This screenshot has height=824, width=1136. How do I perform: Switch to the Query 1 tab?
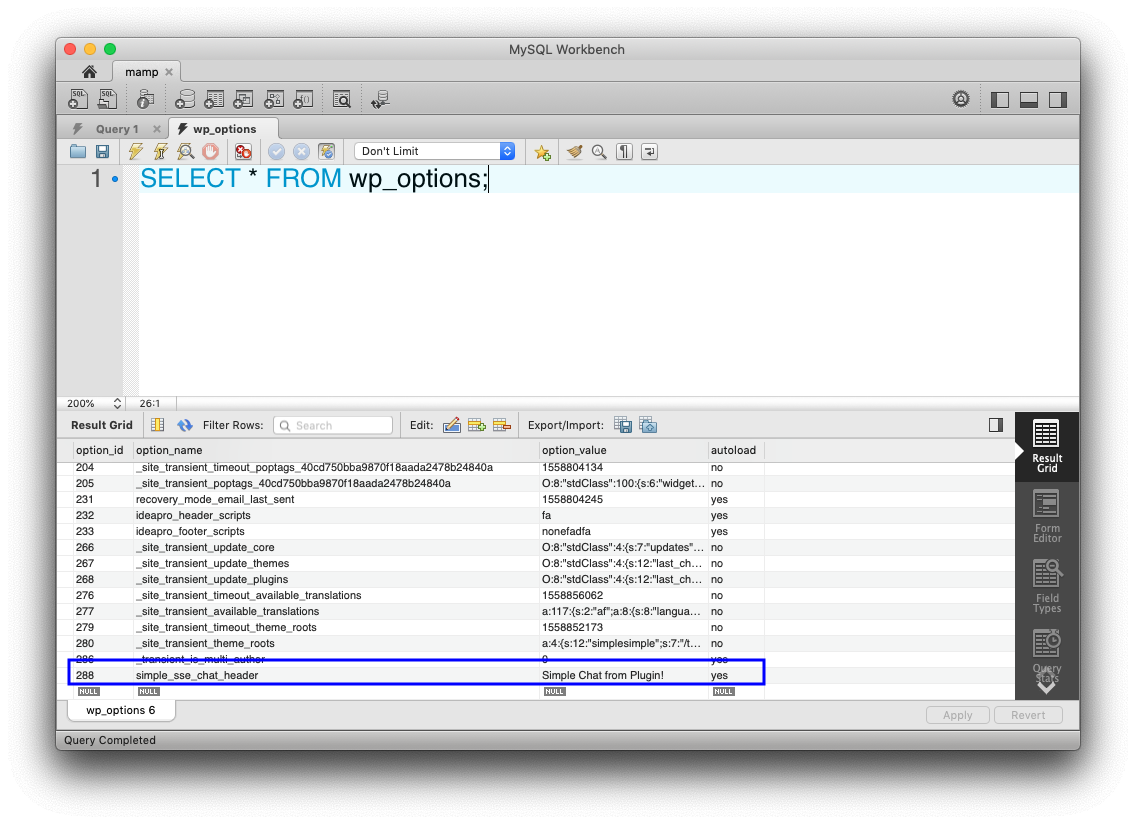116,129
